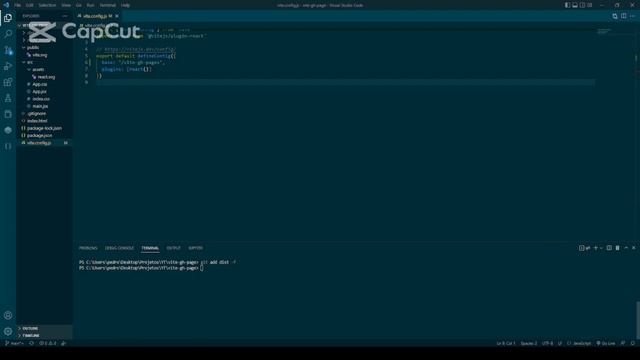Screen dimensions: 640x360
Task: Open the Testing flask view
Action: click(8, 98)
